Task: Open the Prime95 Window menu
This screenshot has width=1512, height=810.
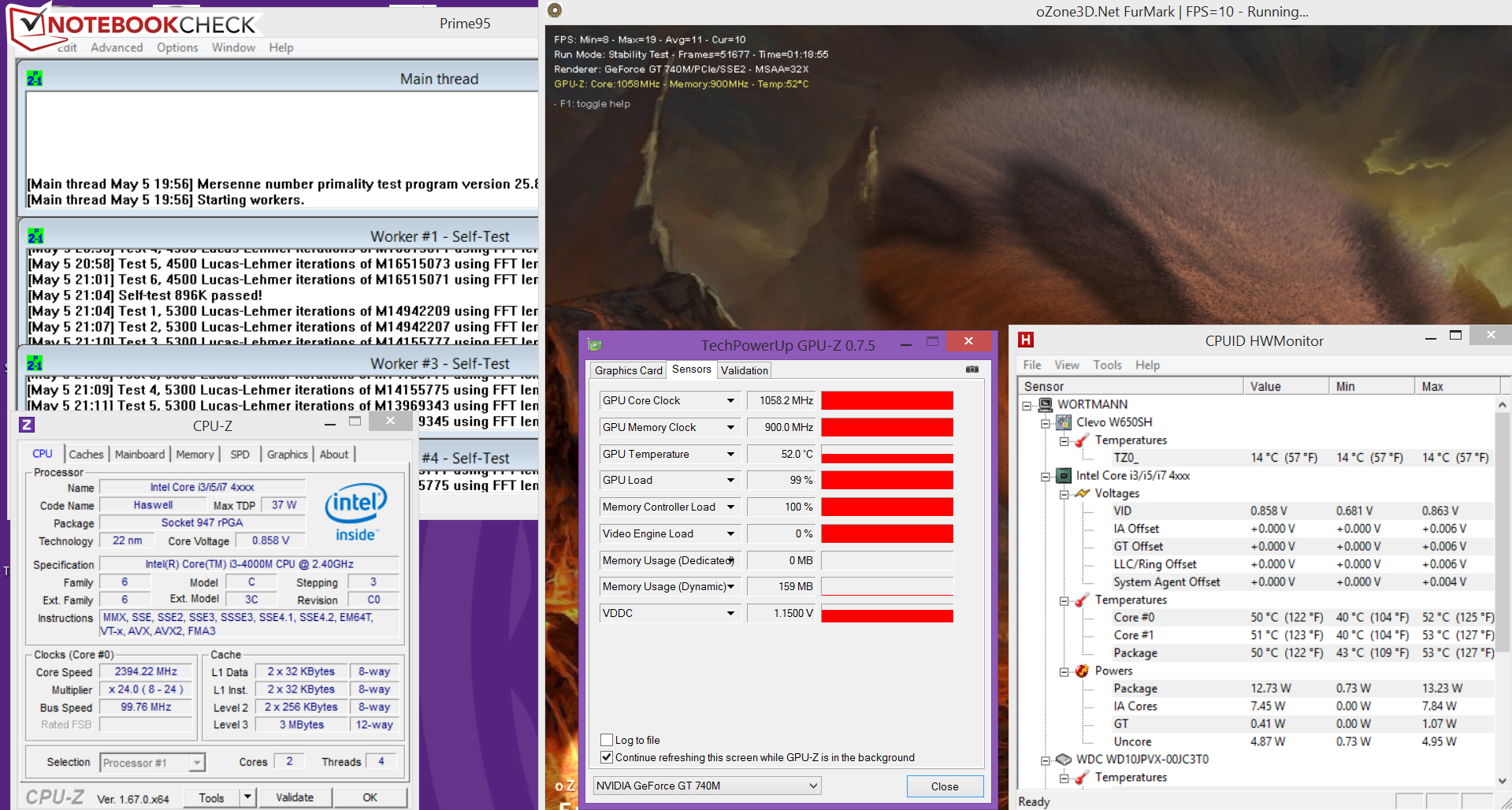Action: [233, 47]
